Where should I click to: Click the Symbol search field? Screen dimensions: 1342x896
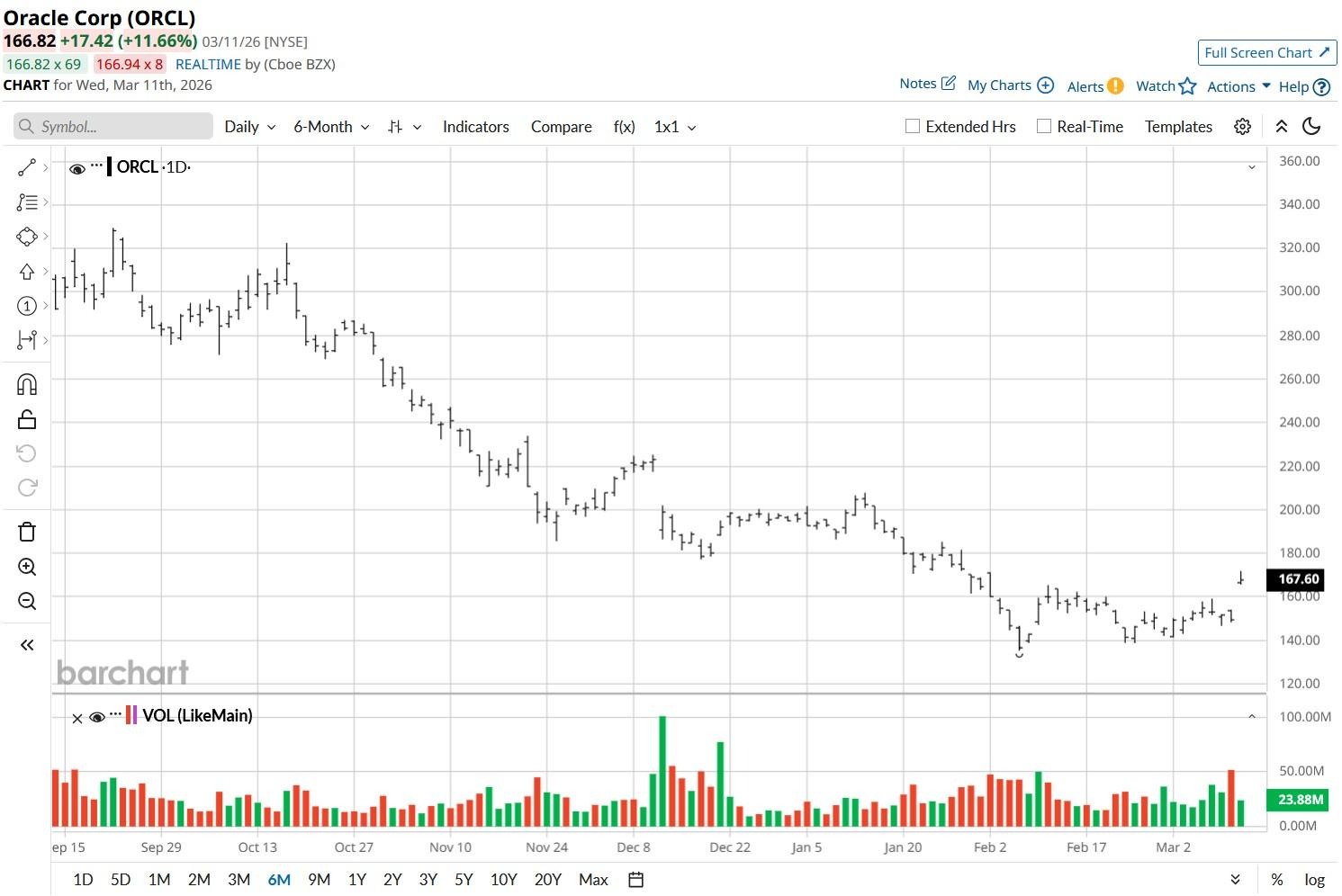113,127
